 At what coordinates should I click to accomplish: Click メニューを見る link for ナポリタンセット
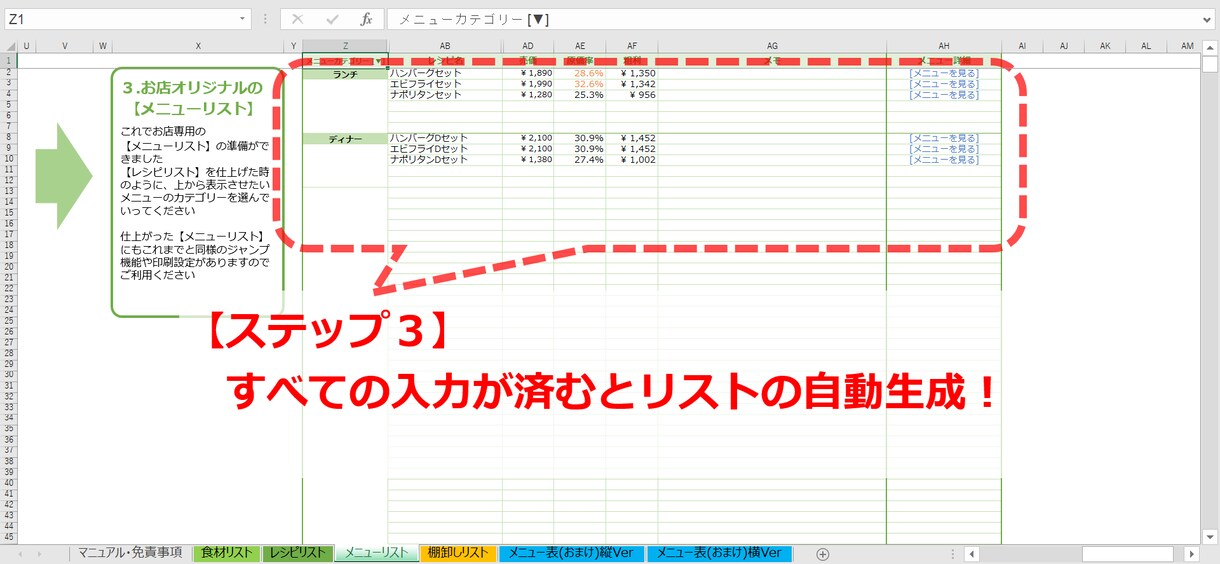[x=943, y=95]
